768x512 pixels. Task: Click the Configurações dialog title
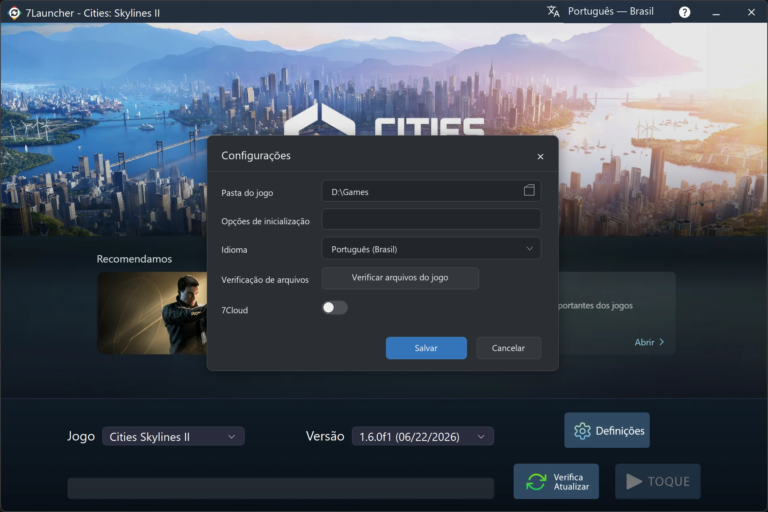point(256,155)
